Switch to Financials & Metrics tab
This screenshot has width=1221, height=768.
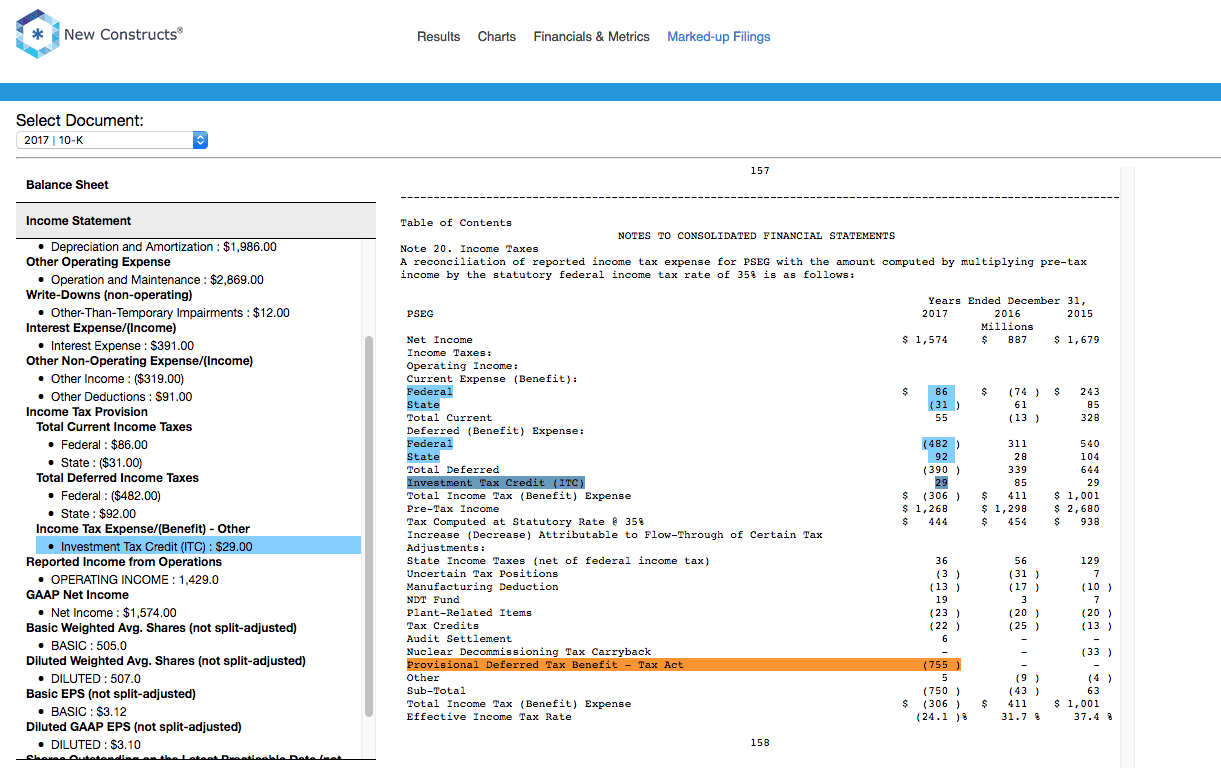click(592, 37)
